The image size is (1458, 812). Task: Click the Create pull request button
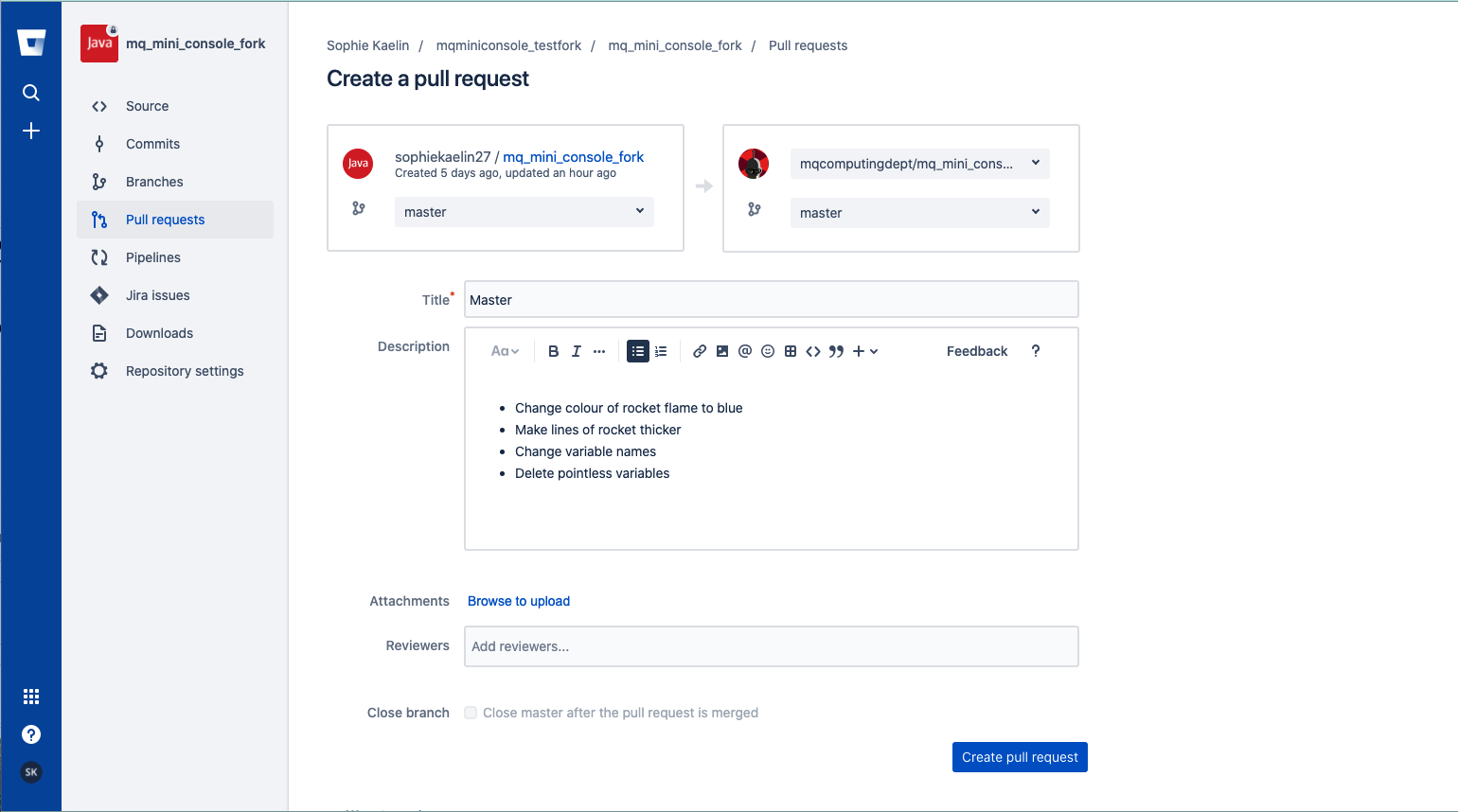click(x=1020, y=757)
